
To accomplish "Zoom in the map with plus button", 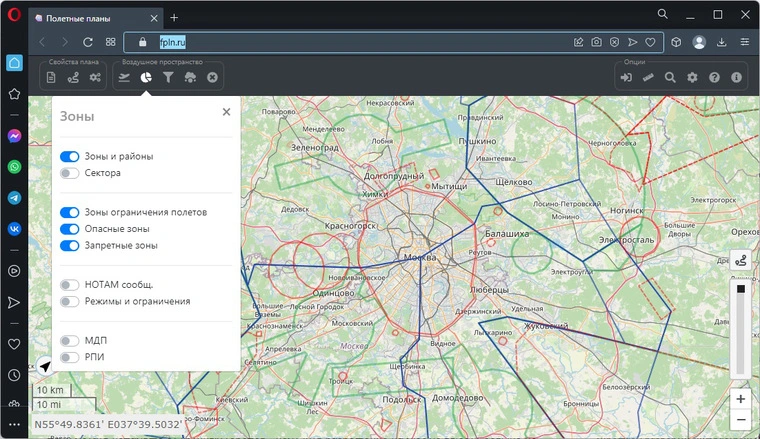I will point(740,398).
